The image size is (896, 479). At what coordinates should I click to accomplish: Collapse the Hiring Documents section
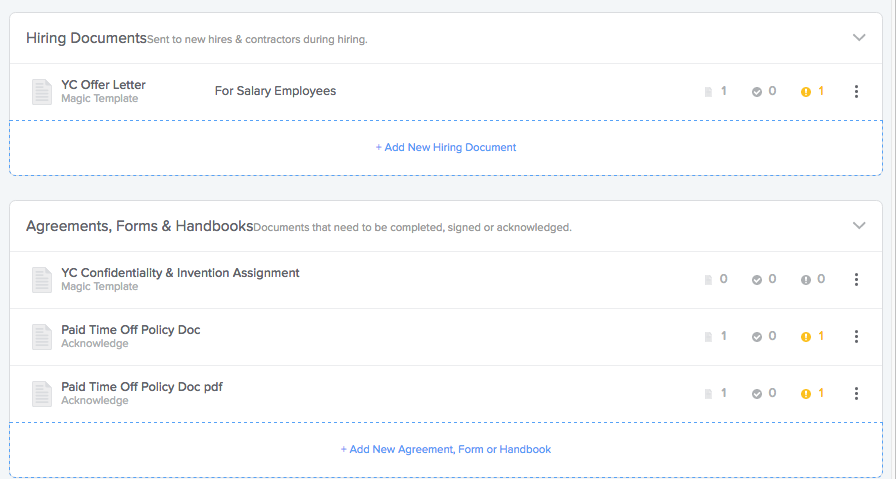[x=859, y=38]
